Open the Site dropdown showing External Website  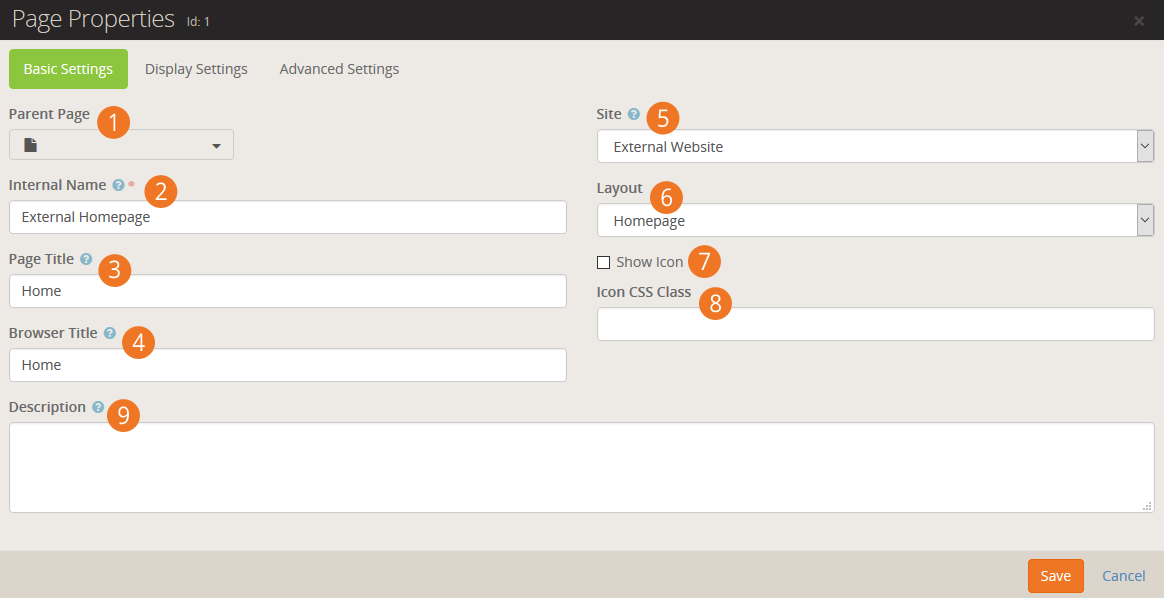coord(875,146)
